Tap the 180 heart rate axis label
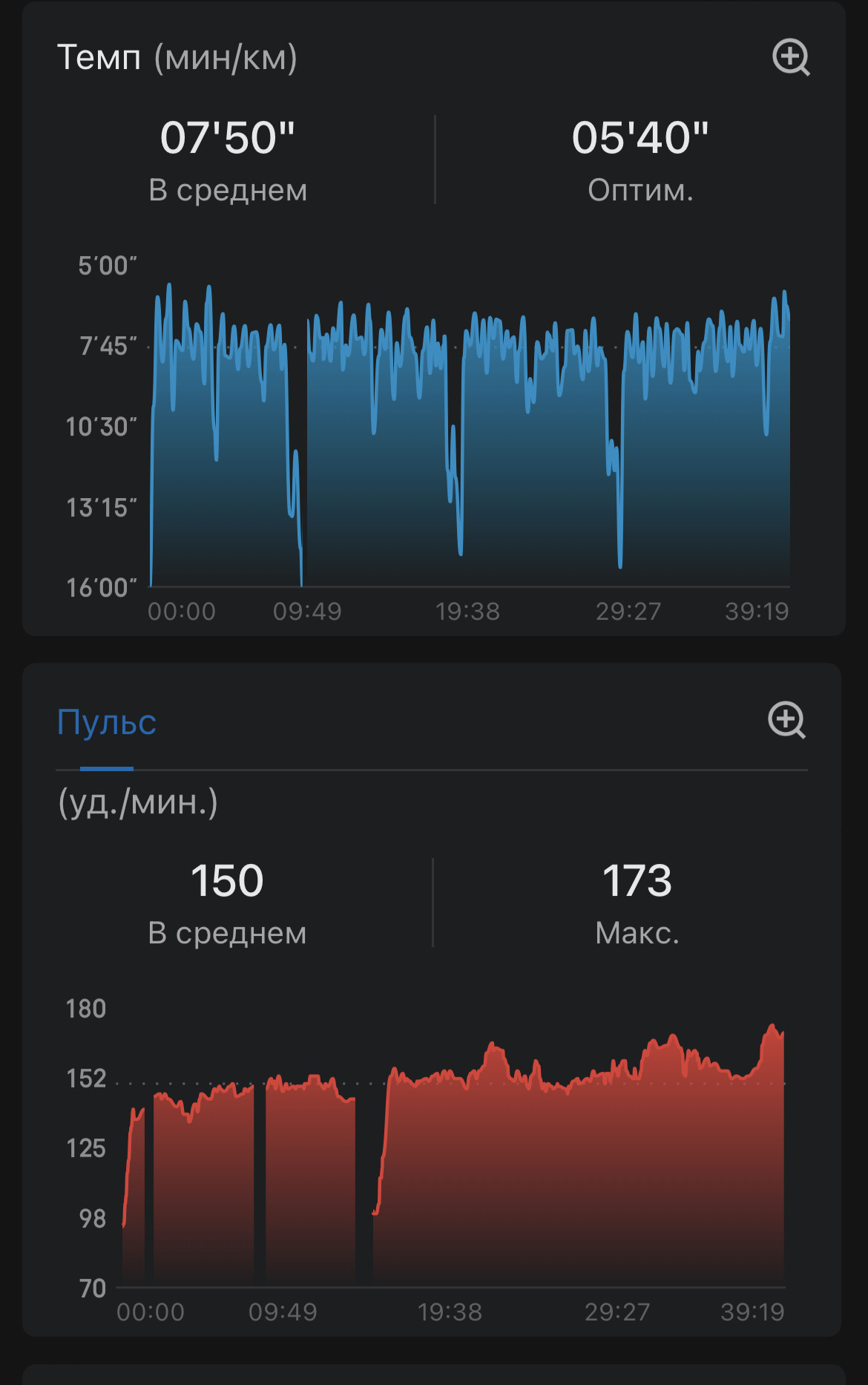Viewport: 868px width, 1385px height. click(x=86, y=1009)
